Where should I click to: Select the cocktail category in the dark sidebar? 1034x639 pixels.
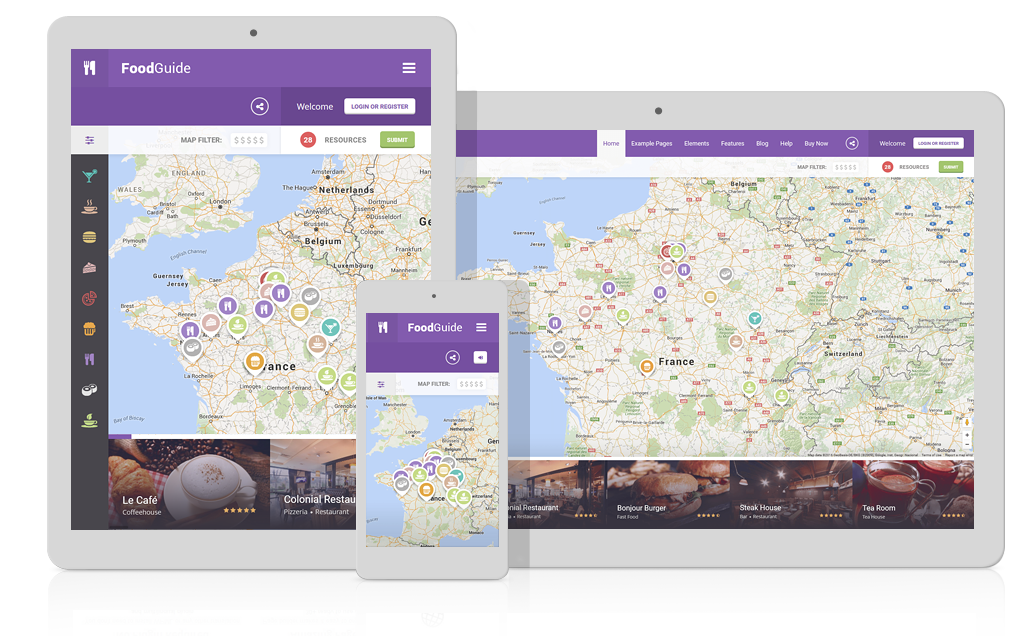click(x=90, y=175)
